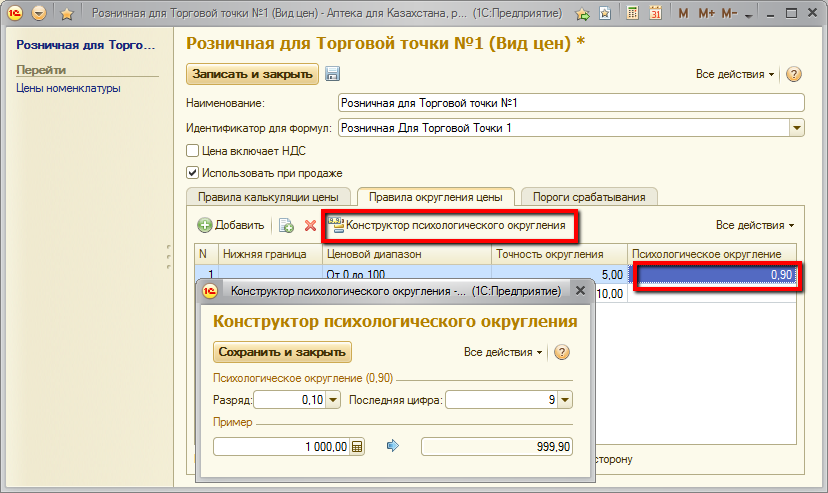Open the calculator icon in the title bar
Image resolution: width=828 pixels, height=493 pixels.
click(632, 14)
